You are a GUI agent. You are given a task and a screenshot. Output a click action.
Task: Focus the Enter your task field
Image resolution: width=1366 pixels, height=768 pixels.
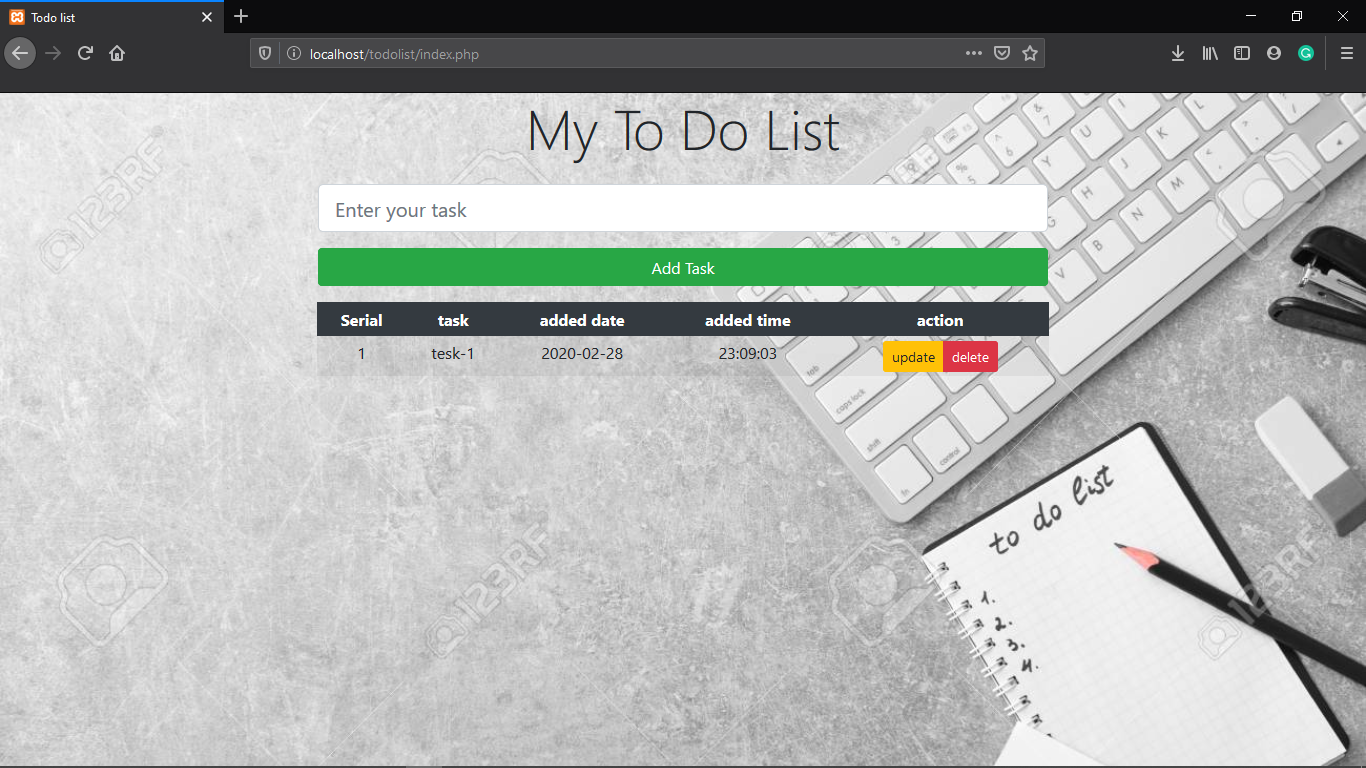click(683, 209)
